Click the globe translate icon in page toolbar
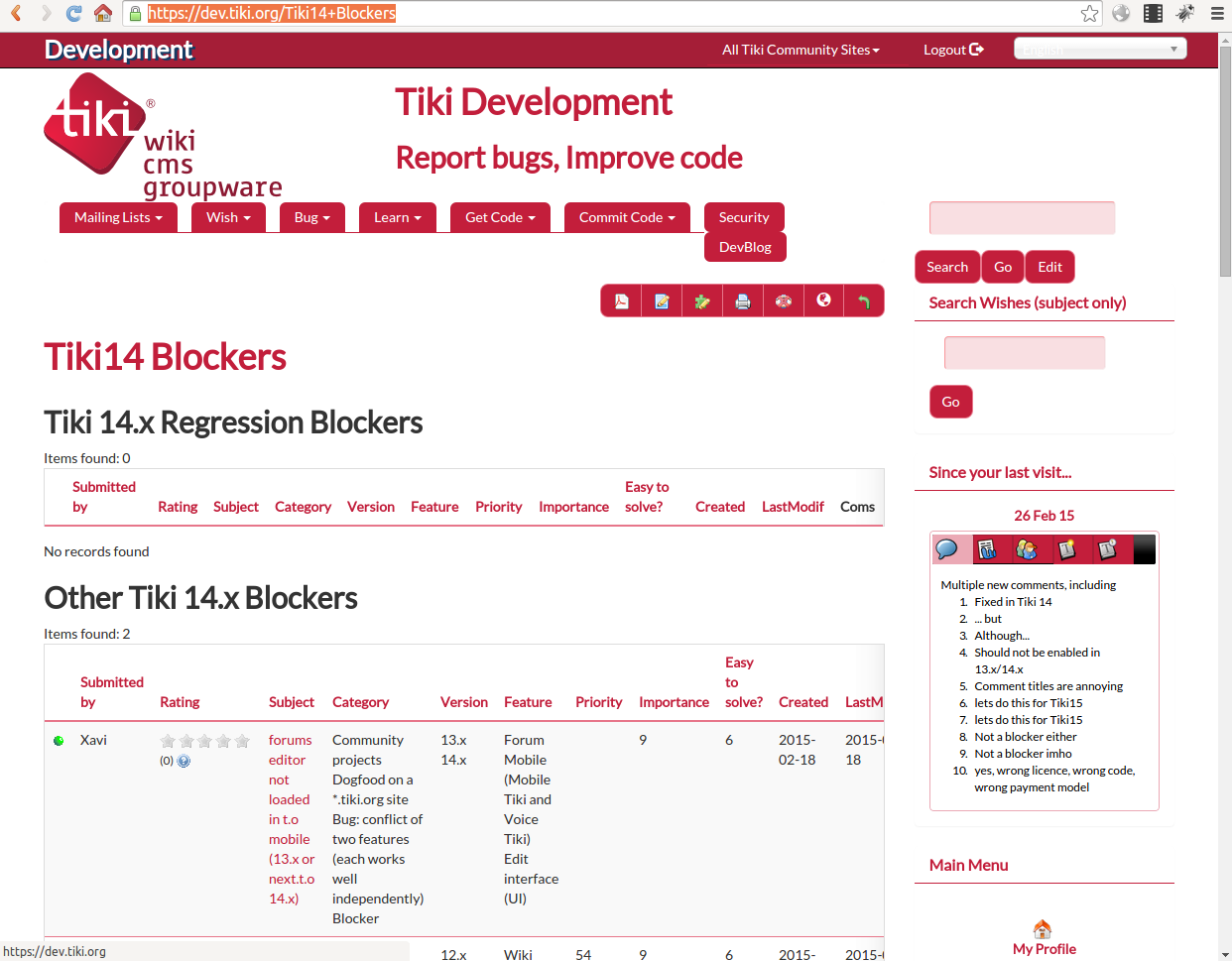The image size is (1232, 961). pyautogui.click(x=823, y=300)
